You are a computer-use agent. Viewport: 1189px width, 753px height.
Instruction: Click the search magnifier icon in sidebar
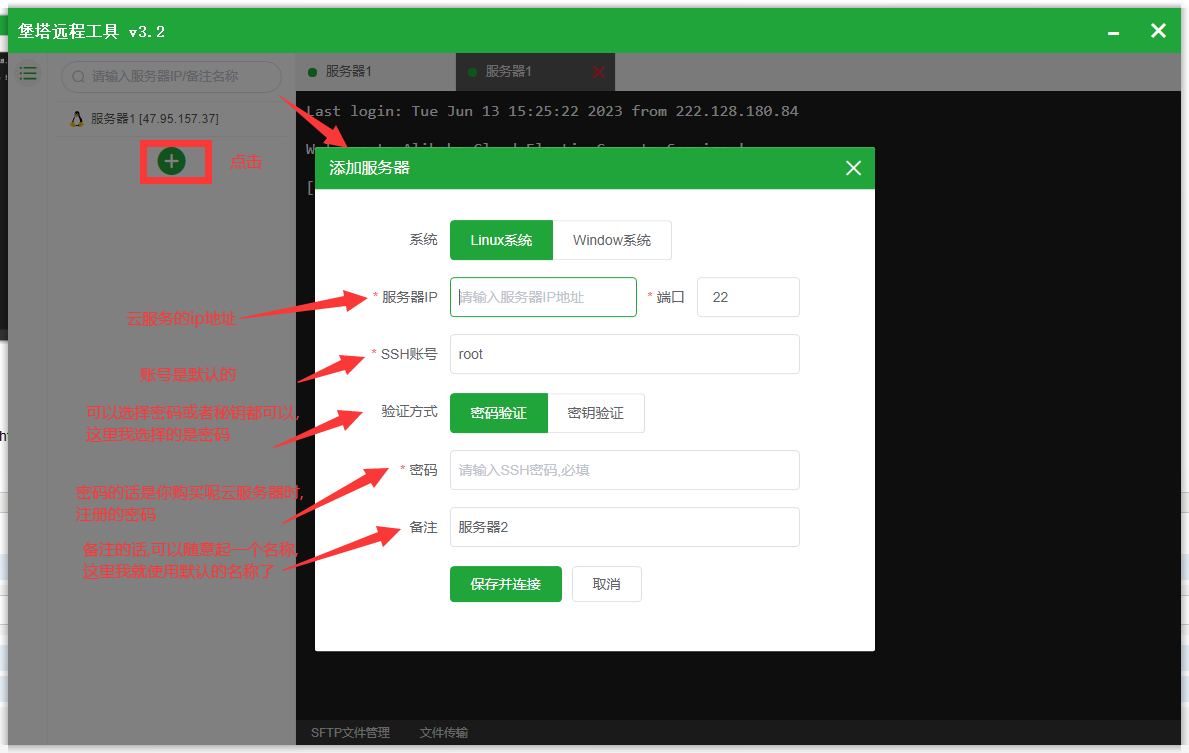tap(78, 77)
